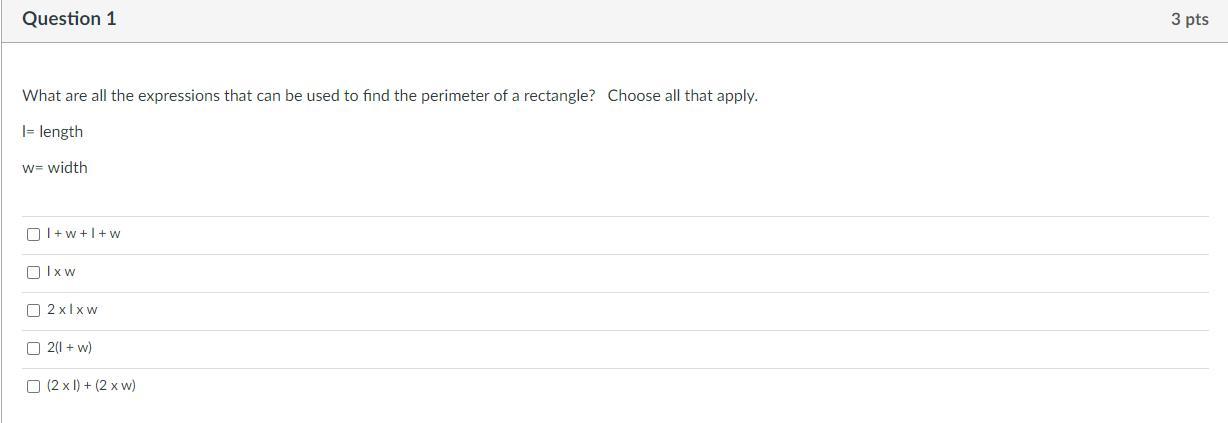The height and width of the screenshot is (423, 1228).
Task: Tick the checkbox beside l x w
Action: (x=34, y=272)
